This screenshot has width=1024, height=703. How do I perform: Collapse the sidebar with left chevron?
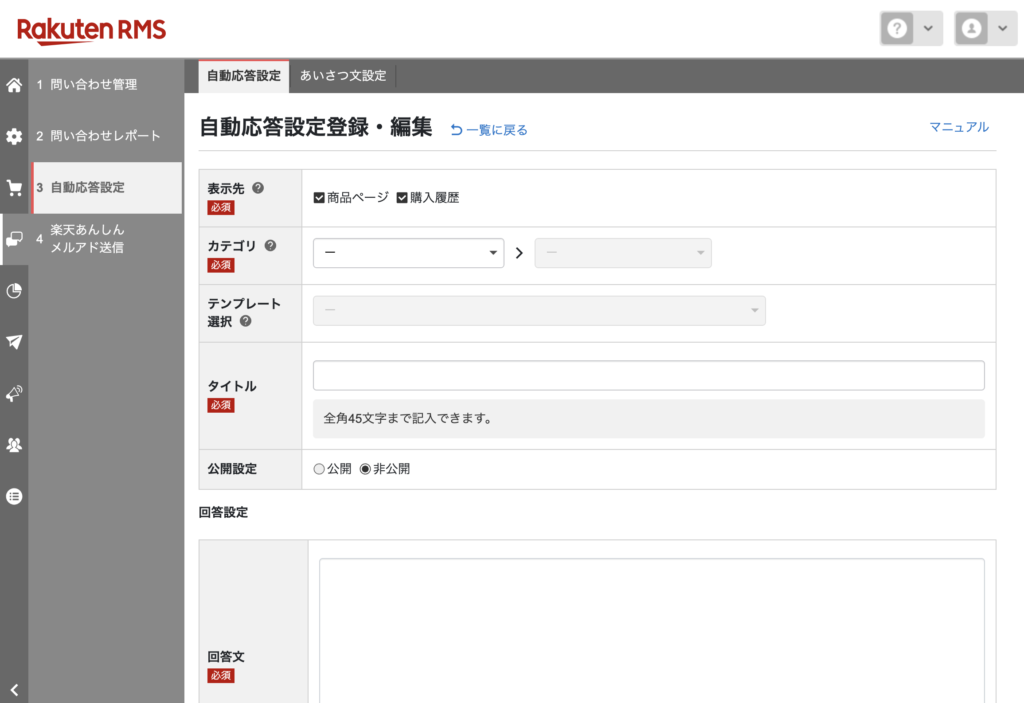(x=14, y=689)
